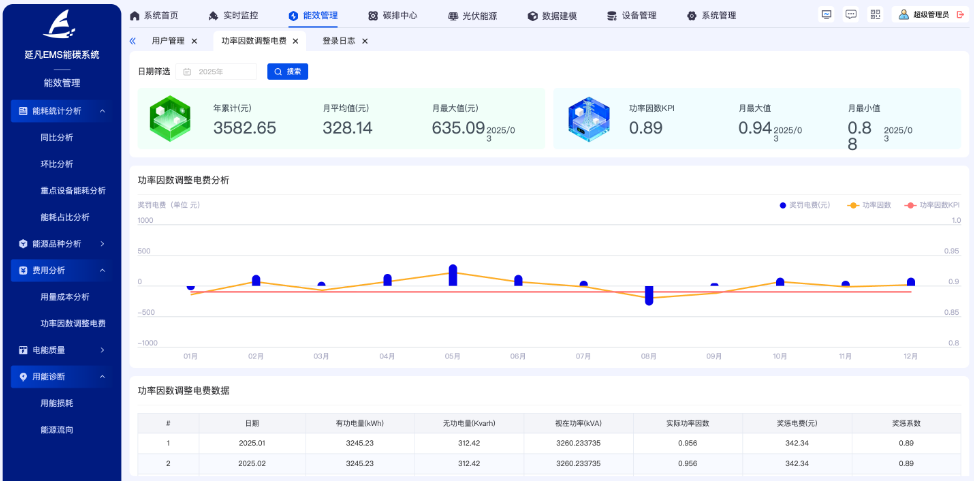Screen dimensions: 974x481
Task: Toggle 奖罚电费(元) series in chart legend
Action: 805,205
